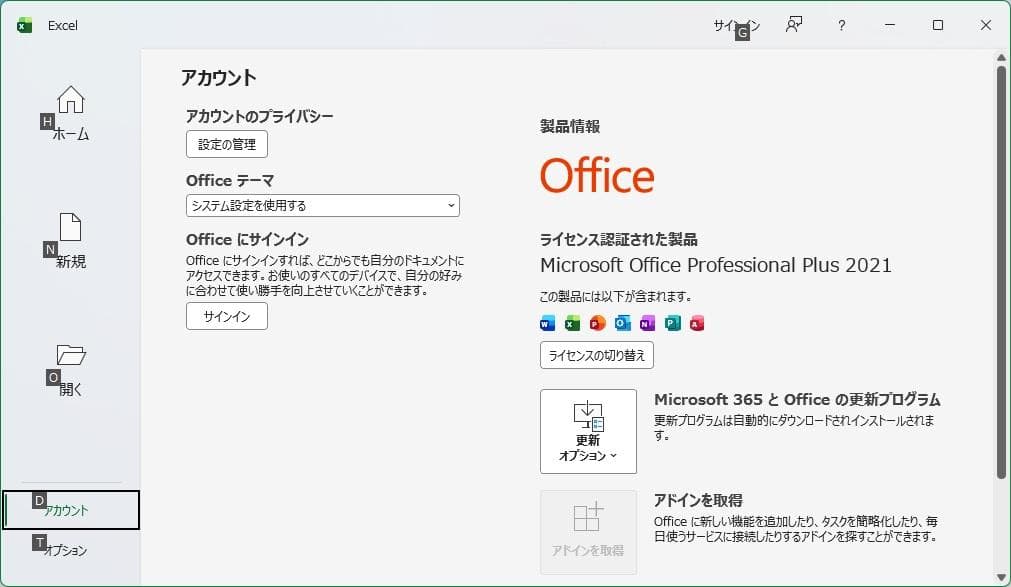The image size is (1011, 587).
Task: Click the サインイン button
Action: [x=226, y=316]
